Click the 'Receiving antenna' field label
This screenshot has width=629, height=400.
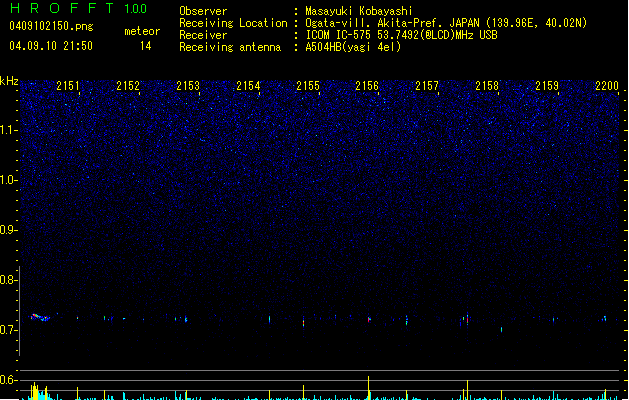230,47
